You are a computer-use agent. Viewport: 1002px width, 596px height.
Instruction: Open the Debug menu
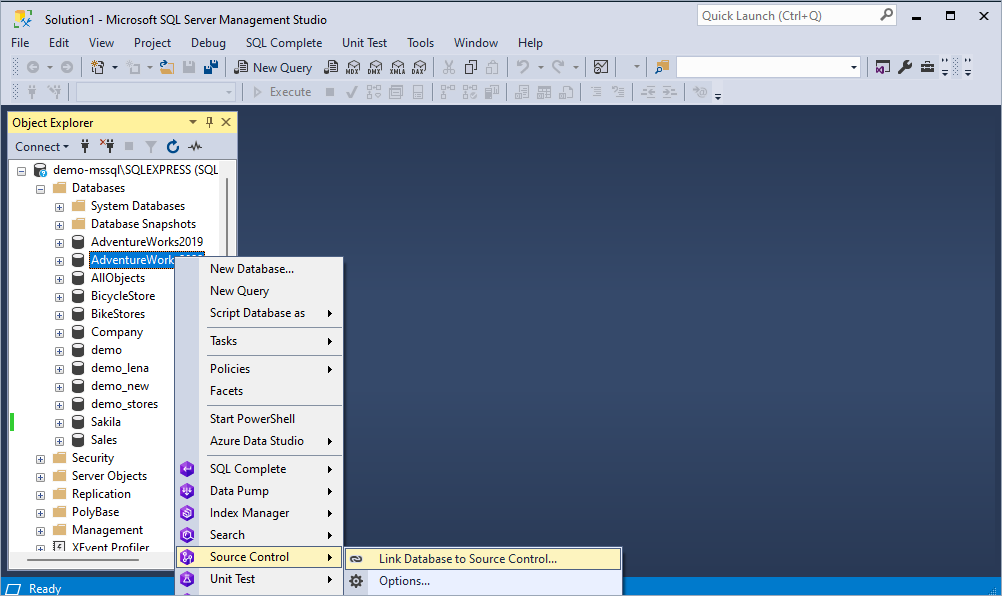point(208,43)
